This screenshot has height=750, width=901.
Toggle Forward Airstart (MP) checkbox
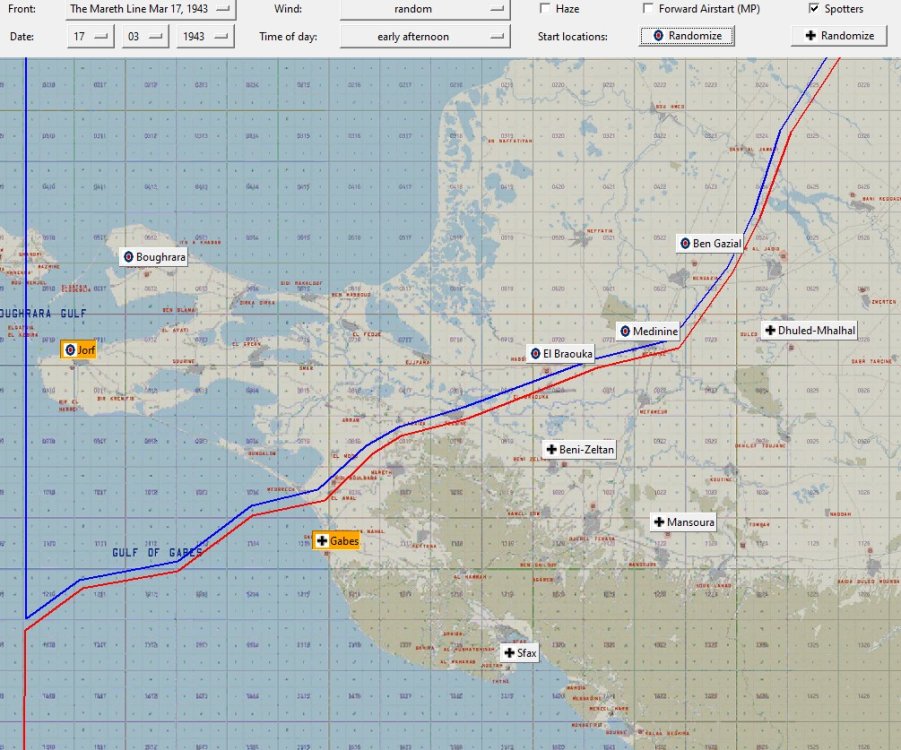coord(648,9)
